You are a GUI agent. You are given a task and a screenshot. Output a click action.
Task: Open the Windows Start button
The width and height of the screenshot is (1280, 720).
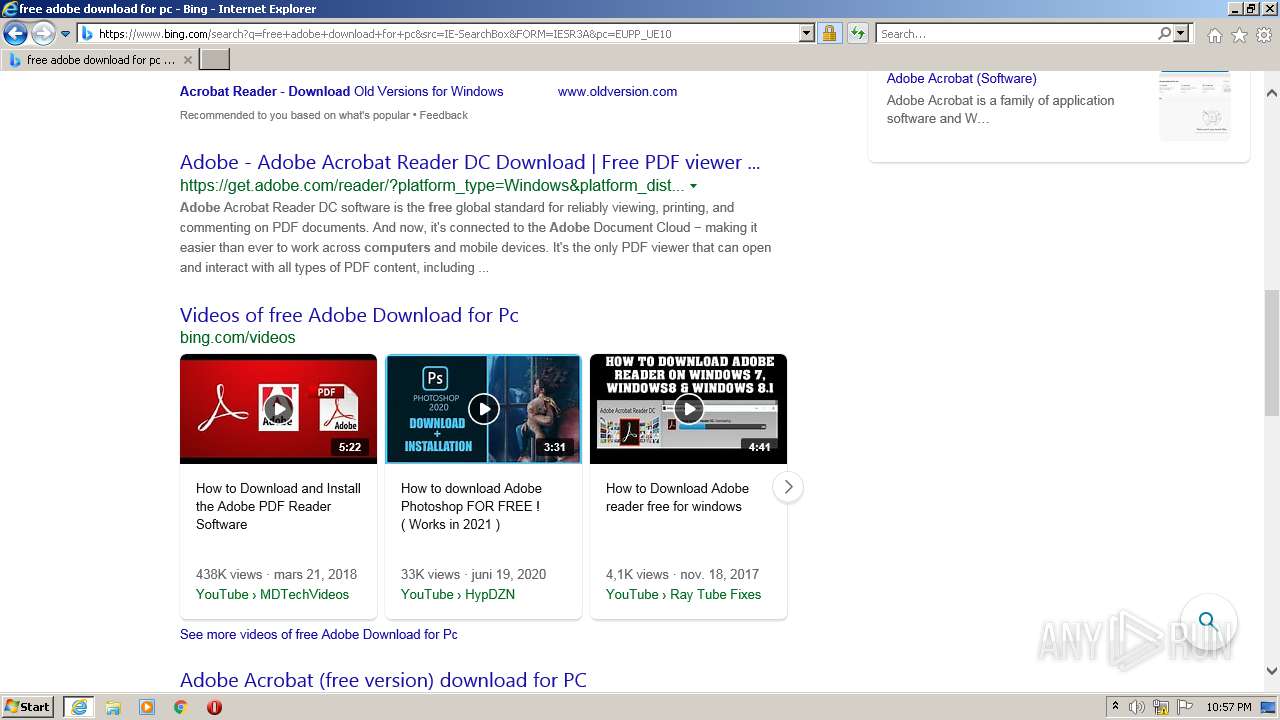pos(28,707)
